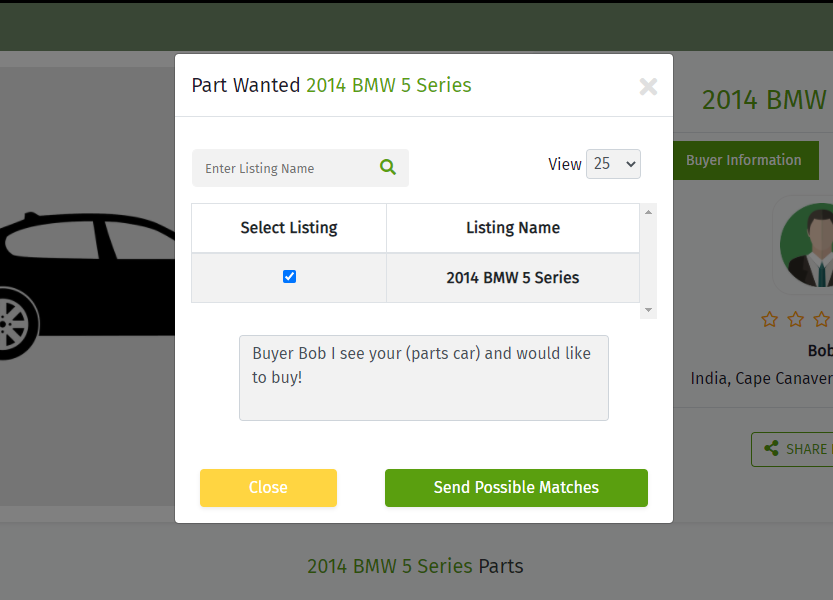Open the Buyer Information tab
The image size is (833, 600).
tap(743, 160)
